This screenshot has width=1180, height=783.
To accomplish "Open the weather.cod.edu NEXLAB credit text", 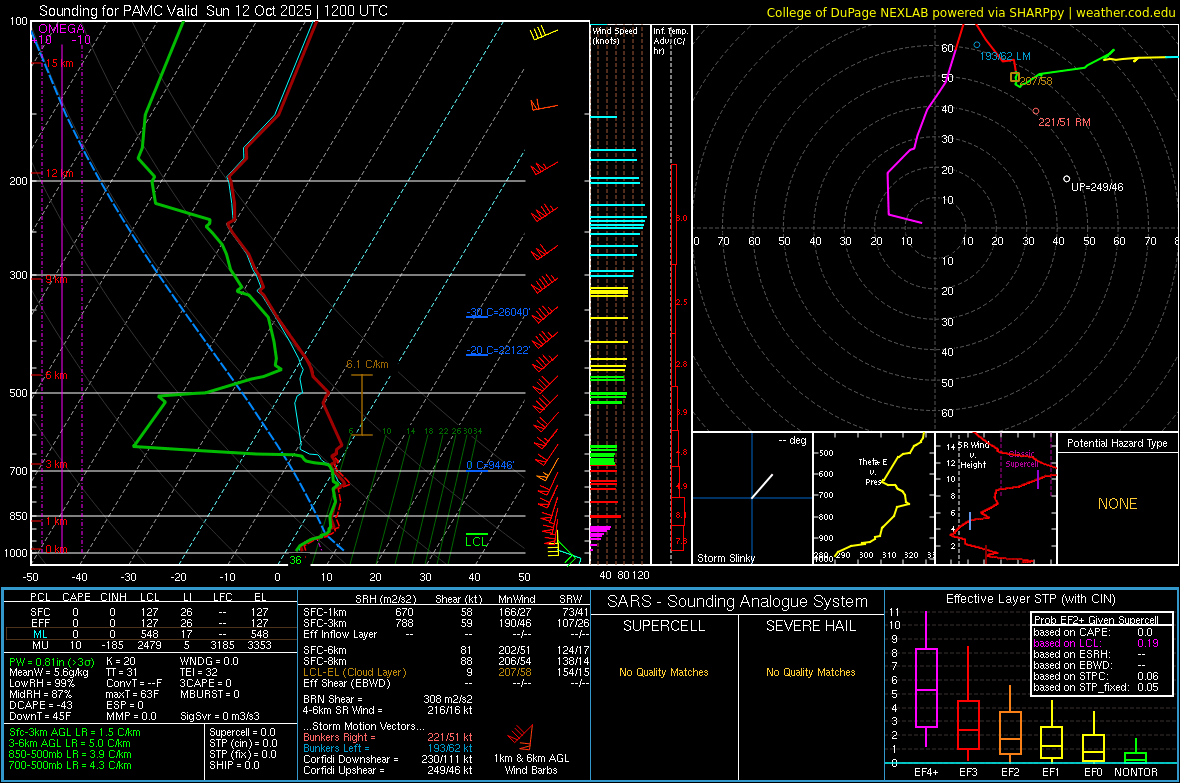I will pos(970,12).
